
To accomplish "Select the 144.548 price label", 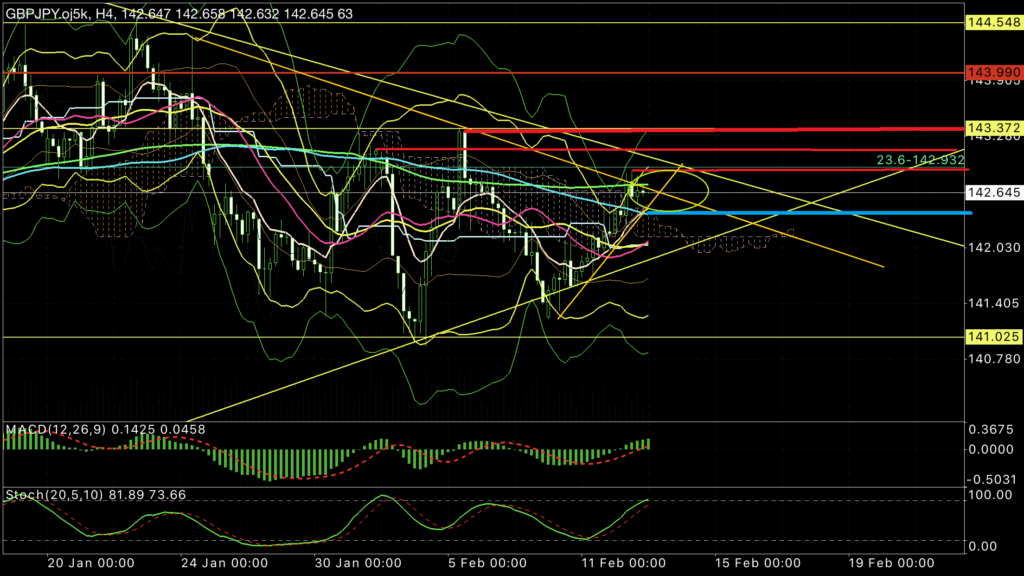I will click(994, 22).
